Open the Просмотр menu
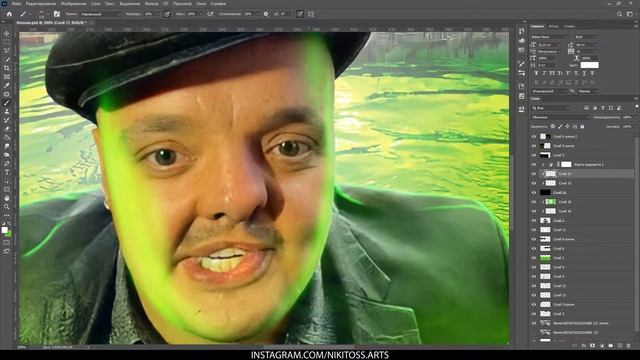 click(182, 4)
